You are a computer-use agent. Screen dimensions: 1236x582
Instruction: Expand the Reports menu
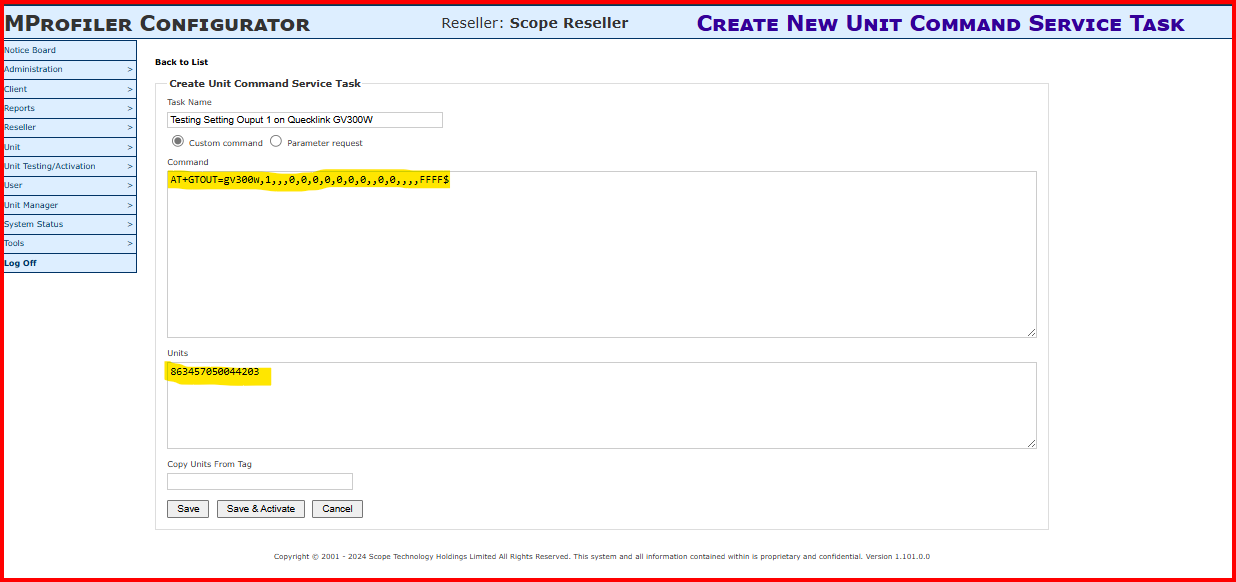70,108
